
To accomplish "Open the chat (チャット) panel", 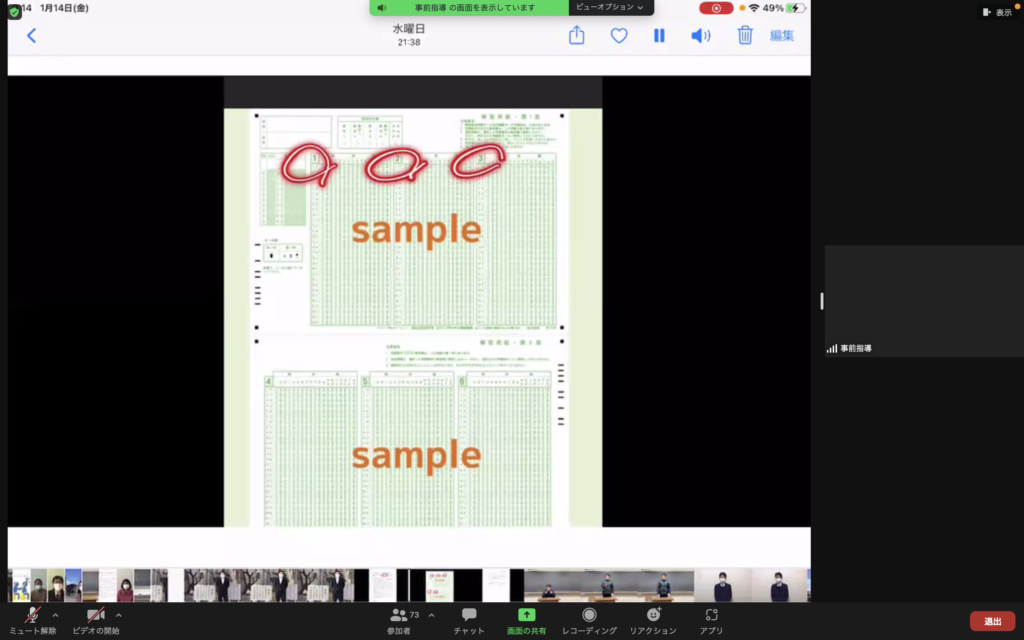I will point(469,616).
